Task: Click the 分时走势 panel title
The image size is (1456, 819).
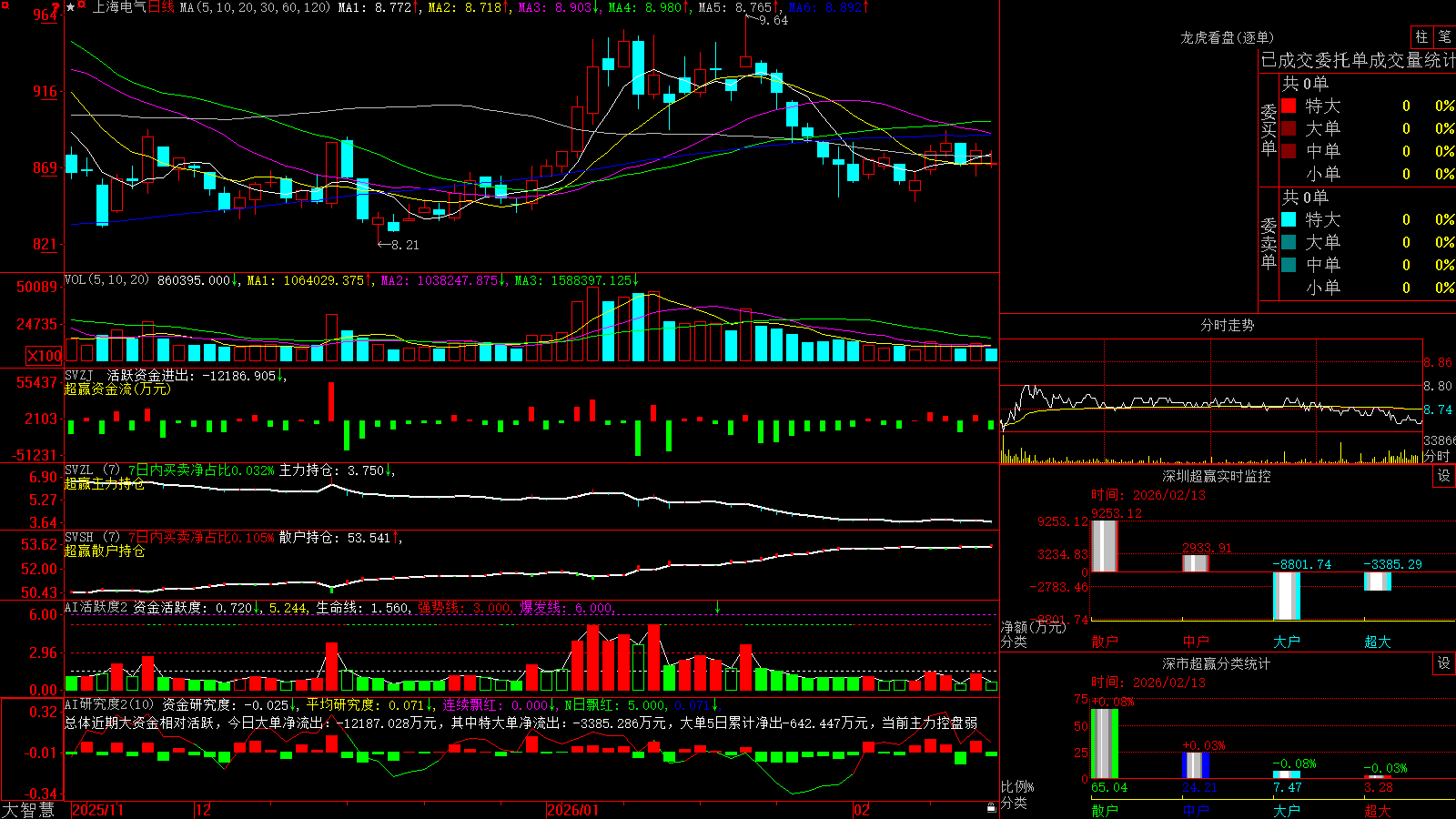Action: 1227,325
